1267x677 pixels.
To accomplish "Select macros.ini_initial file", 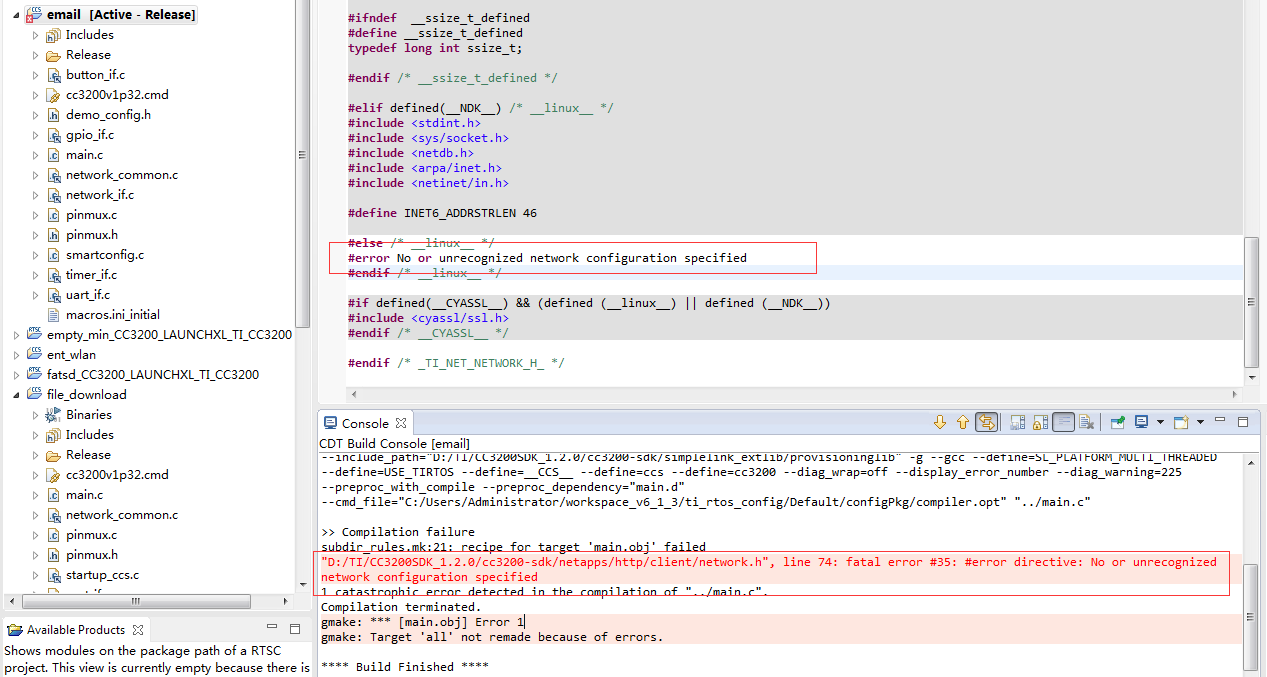I will [x=113, y=315].
